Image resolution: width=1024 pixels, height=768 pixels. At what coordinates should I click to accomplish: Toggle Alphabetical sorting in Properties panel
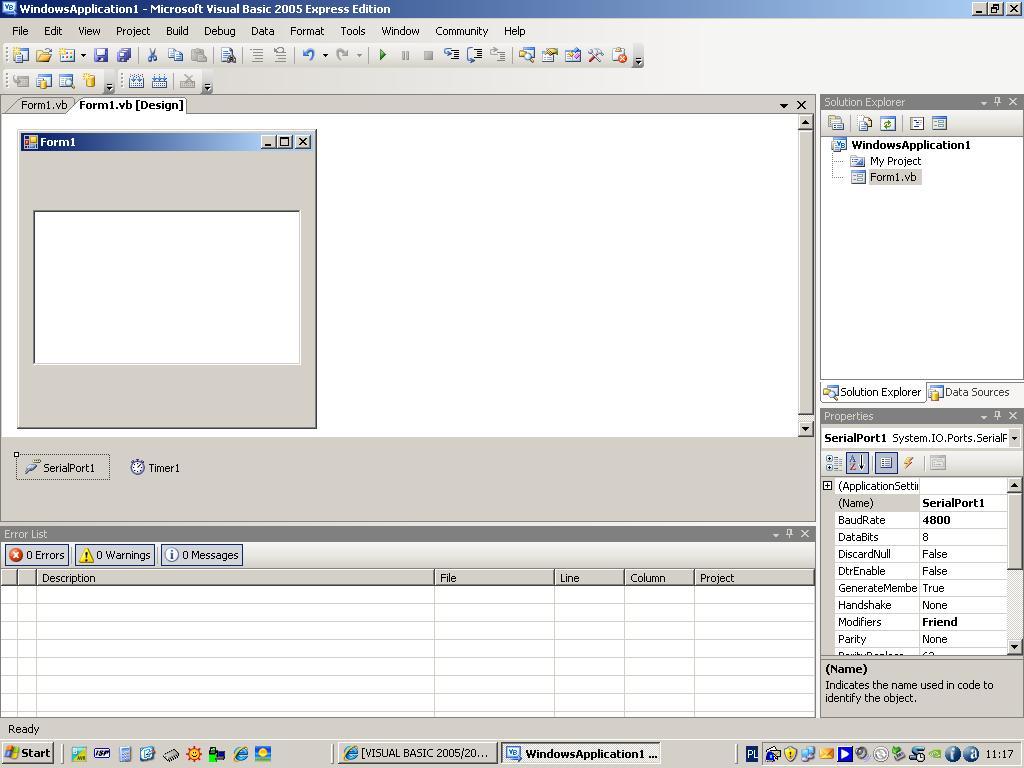[857, 462]
